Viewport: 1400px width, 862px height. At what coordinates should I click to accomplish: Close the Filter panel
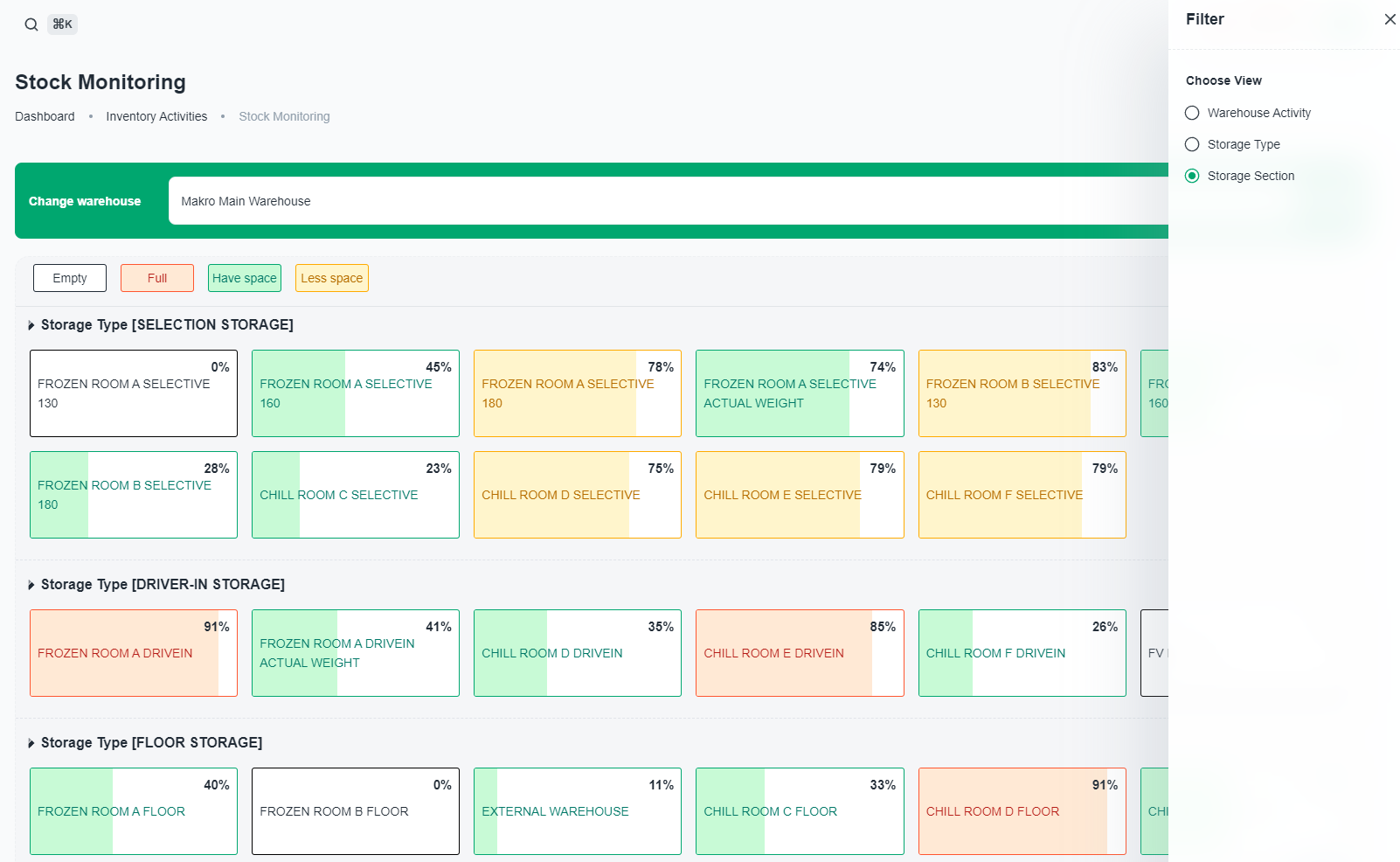[1390, 19]
